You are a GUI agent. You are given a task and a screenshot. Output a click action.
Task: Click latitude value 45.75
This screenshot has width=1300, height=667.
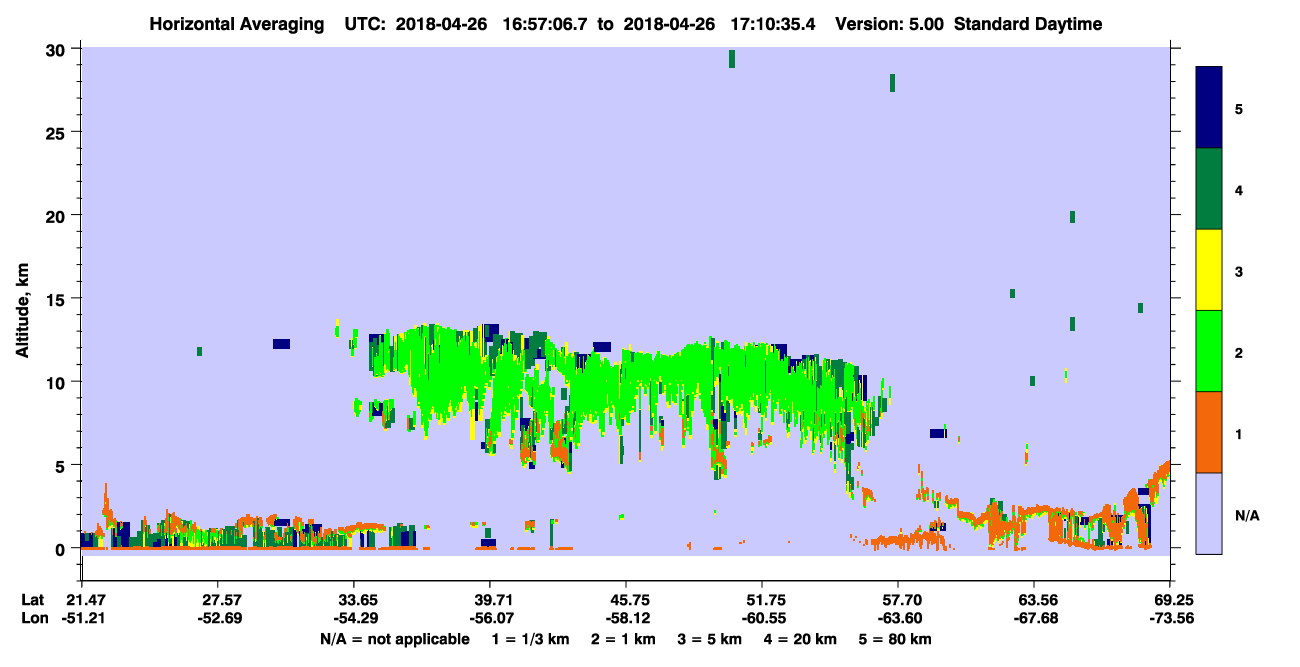[625, 600]
